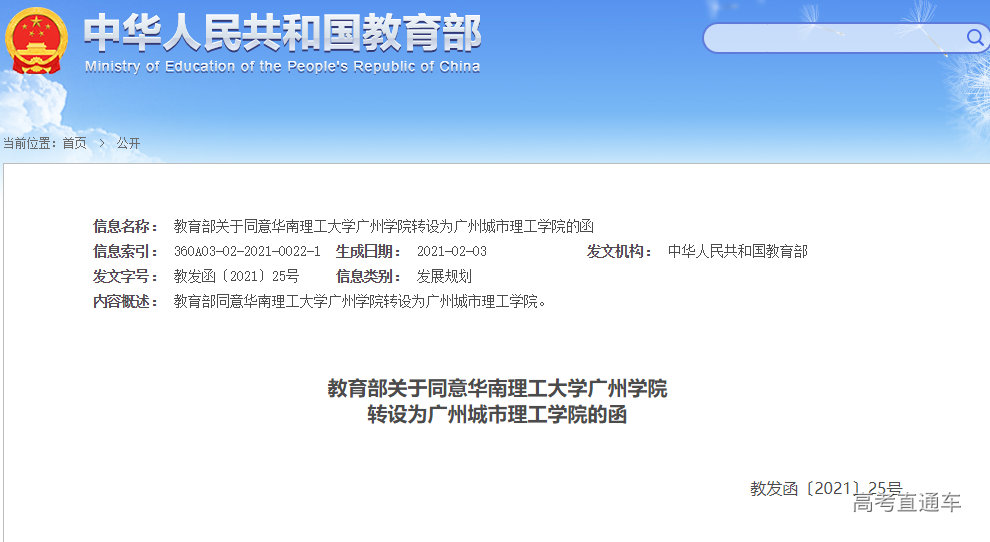Select issuing body 中华人民共和国教育部 value
Screen dimensions: 990x542
[x=737, y=251]
